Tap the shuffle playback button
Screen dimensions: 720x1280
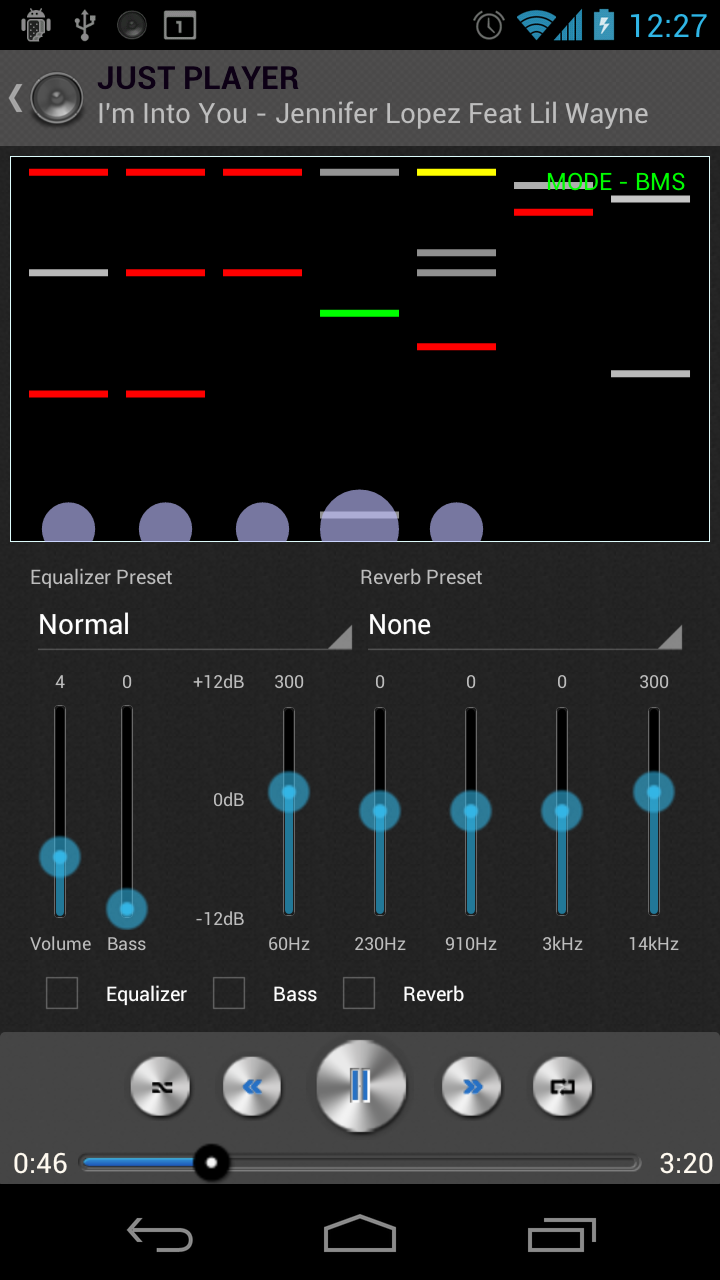point(160,1086)
